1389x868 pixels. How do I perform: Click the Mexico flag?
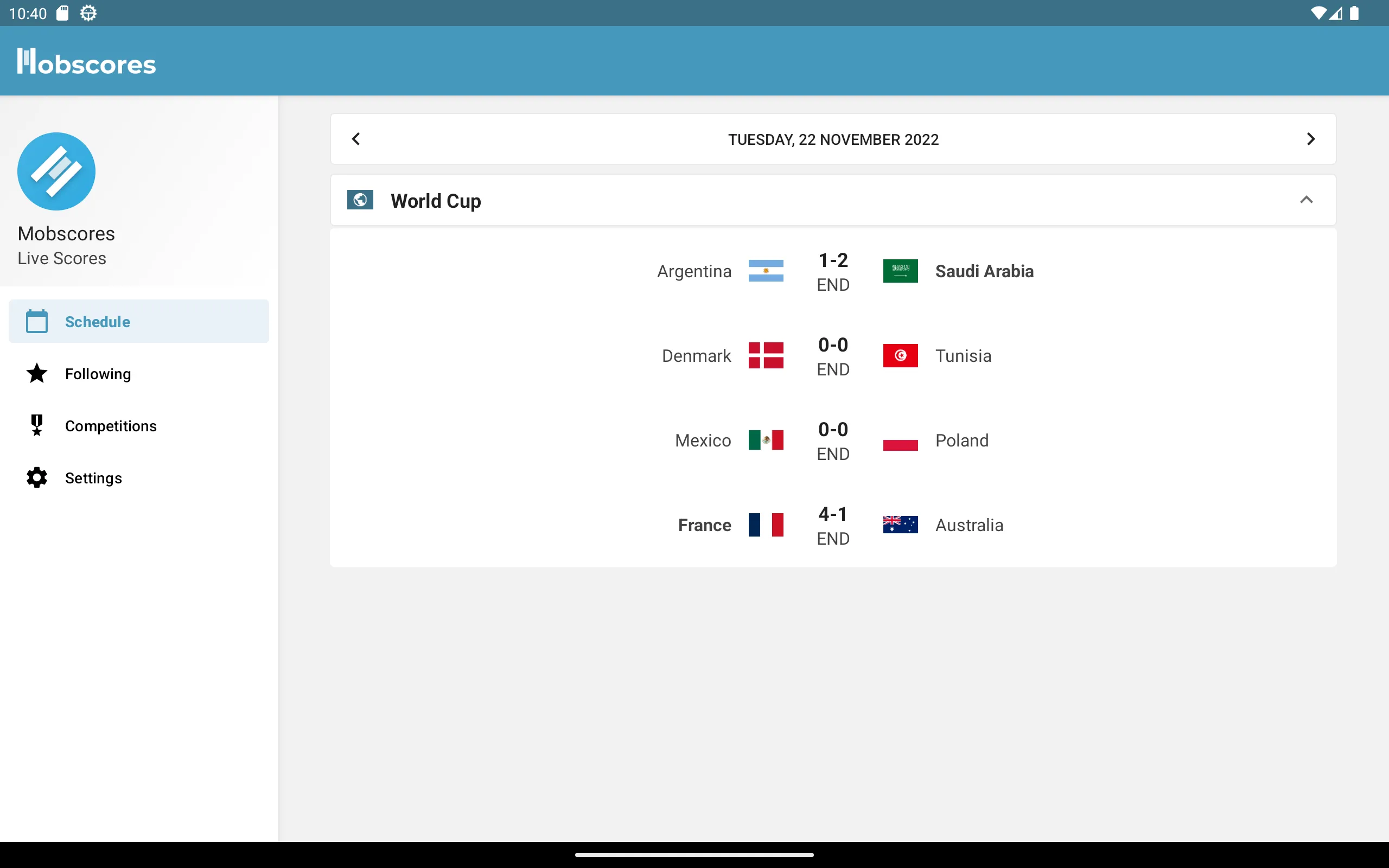(x=766, y=440)
